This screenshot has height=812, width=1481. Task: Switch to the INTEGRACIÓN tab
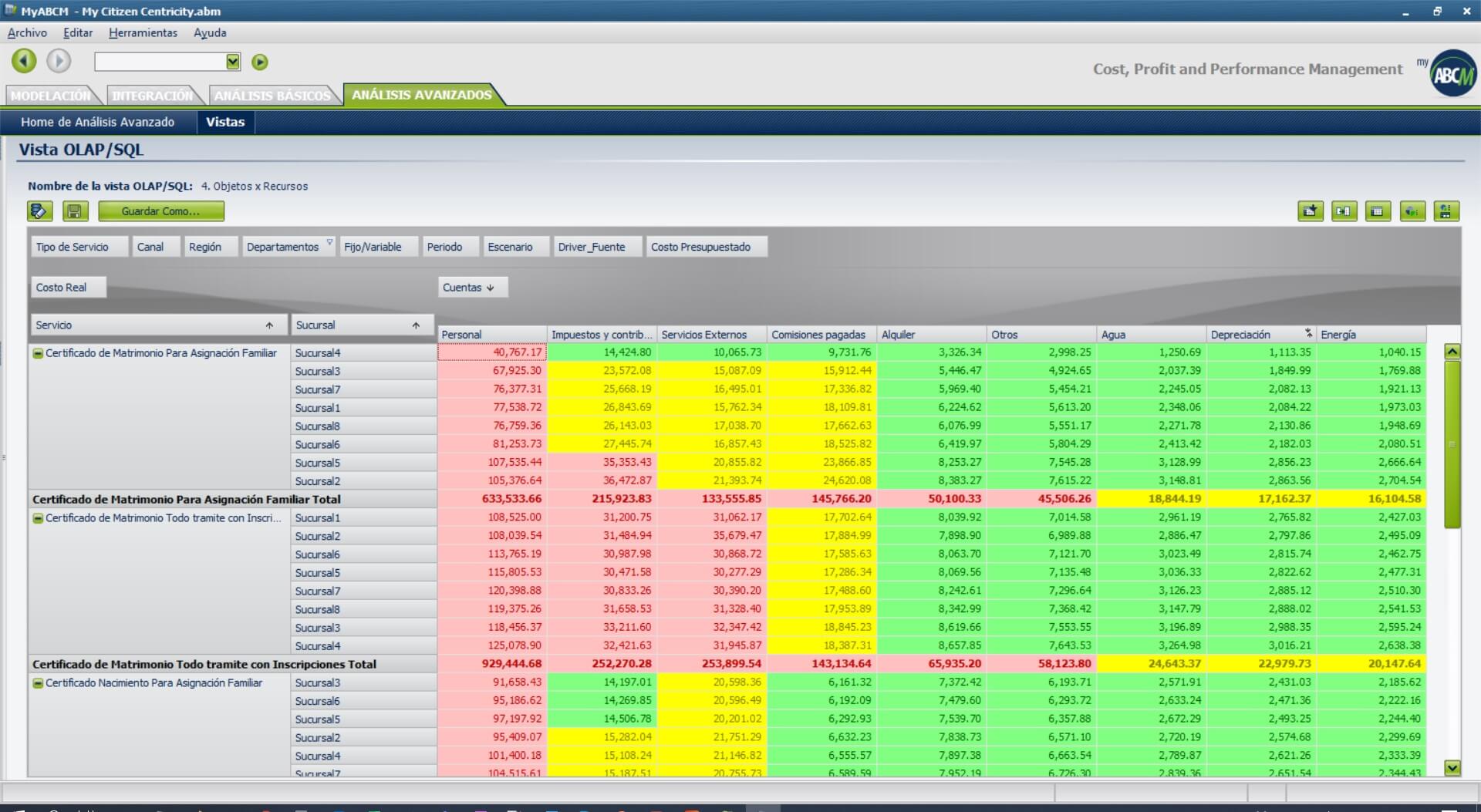tap(152, 96)
